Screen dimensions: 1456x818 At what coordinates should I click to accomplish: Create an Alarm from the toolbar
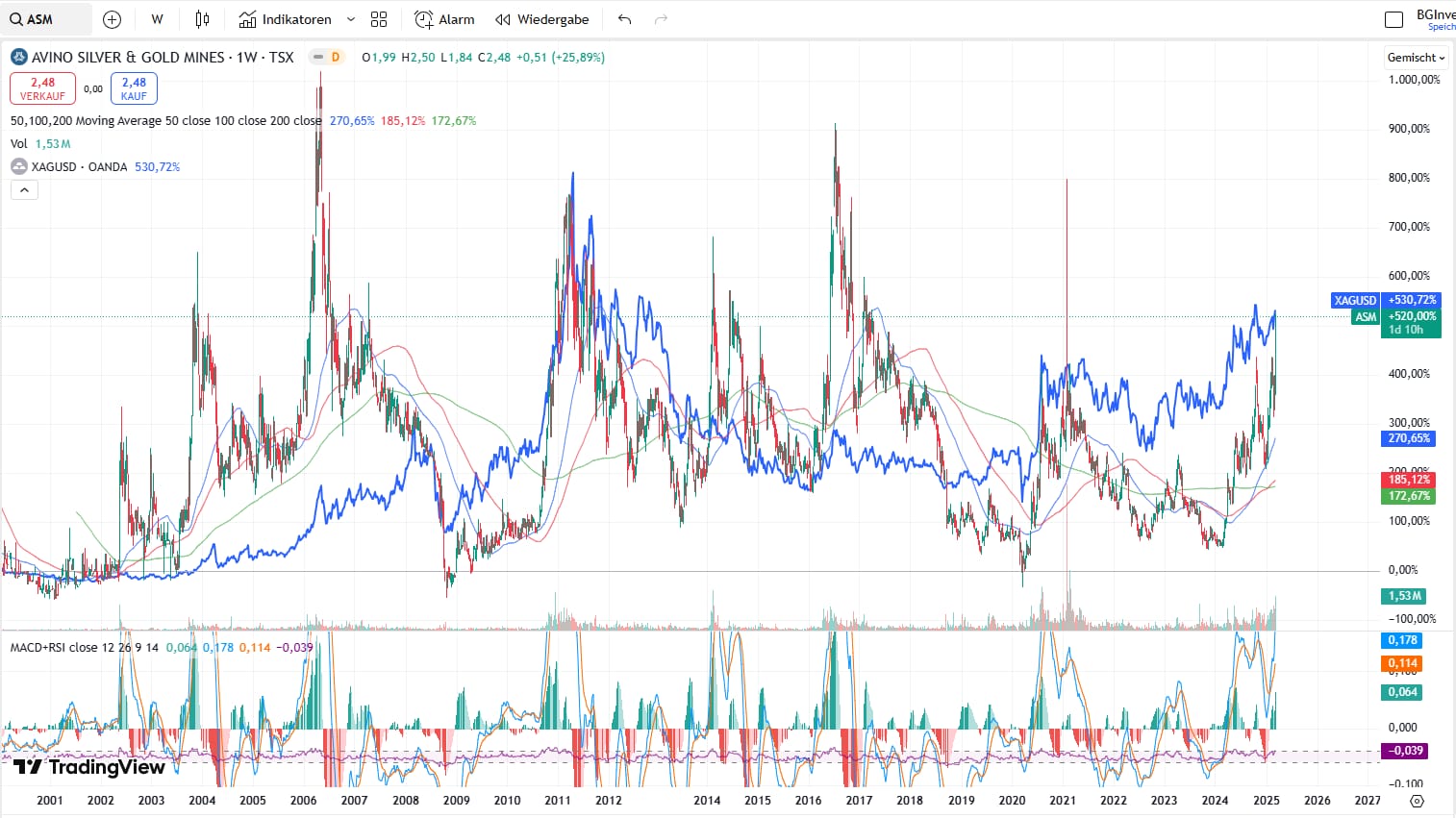444,19
